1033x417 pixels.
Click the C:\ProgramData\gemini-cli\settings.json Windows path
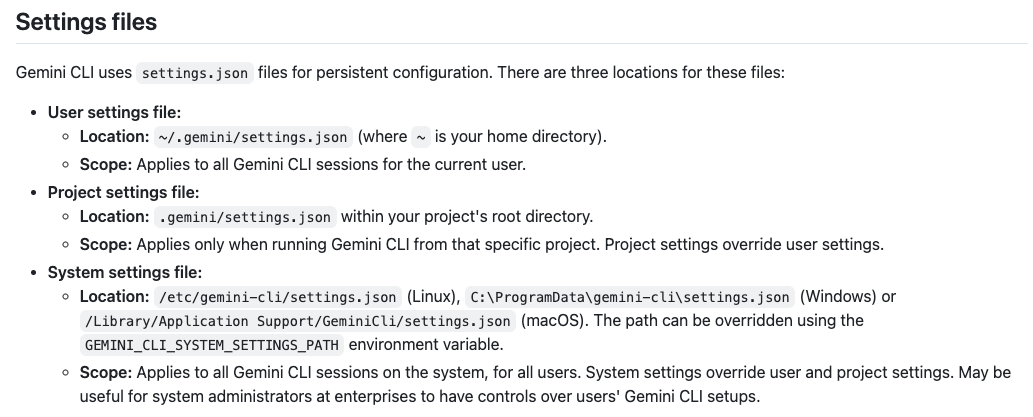click(631, 297)
